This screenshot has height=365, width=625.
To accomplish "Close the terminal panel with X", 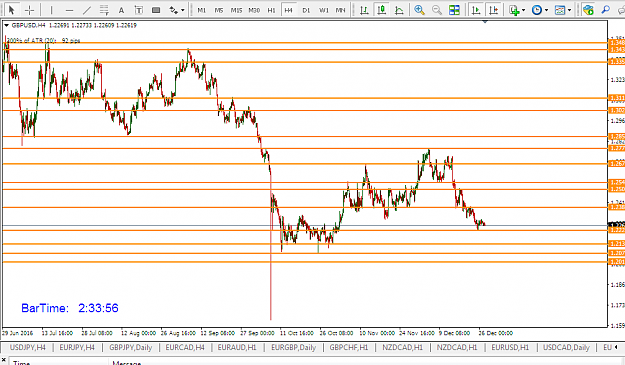I will point(4,360).
